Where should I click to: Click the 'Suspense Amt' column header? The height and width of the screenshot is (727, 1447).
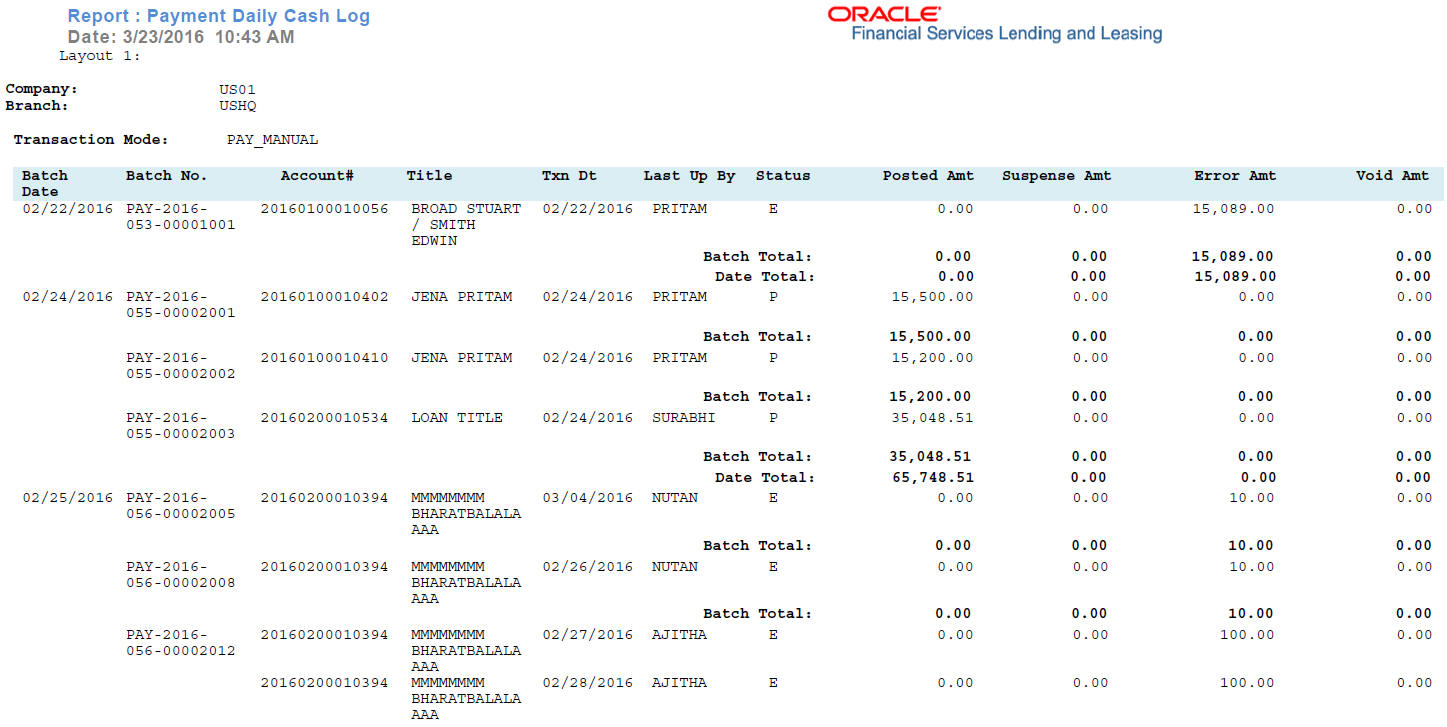(x=1057, y=175)
